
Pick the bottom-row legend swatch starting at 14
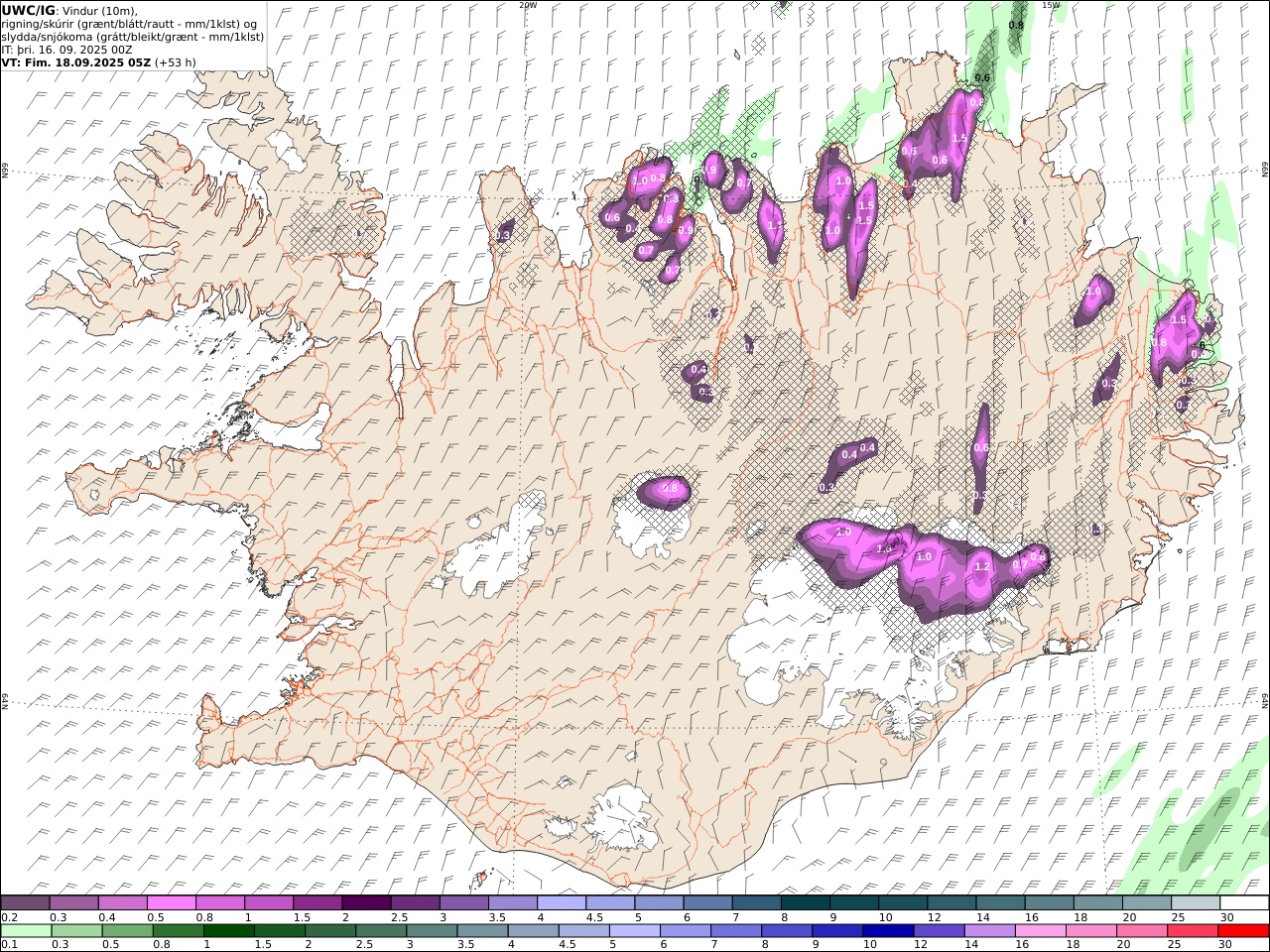(989, 930)
